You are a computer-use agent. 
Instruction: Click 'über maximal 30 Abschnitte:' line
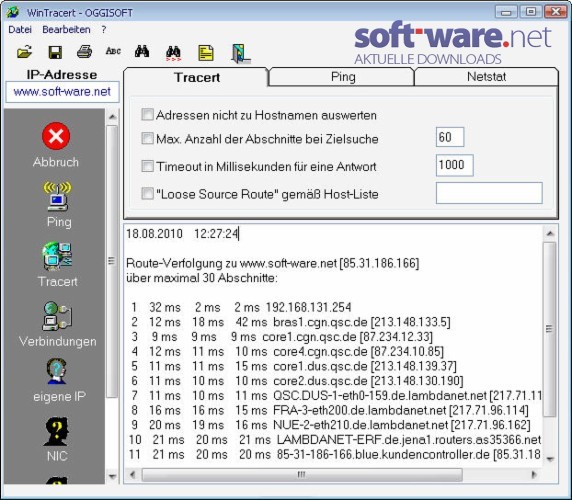click(202, 278)
